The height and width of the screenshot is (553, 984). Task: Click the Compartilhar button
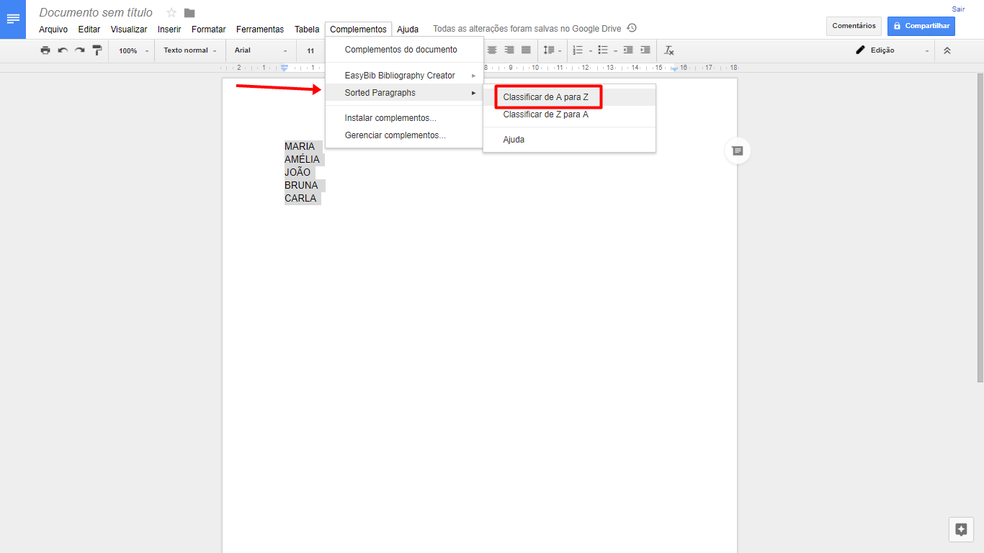[921, 26]
